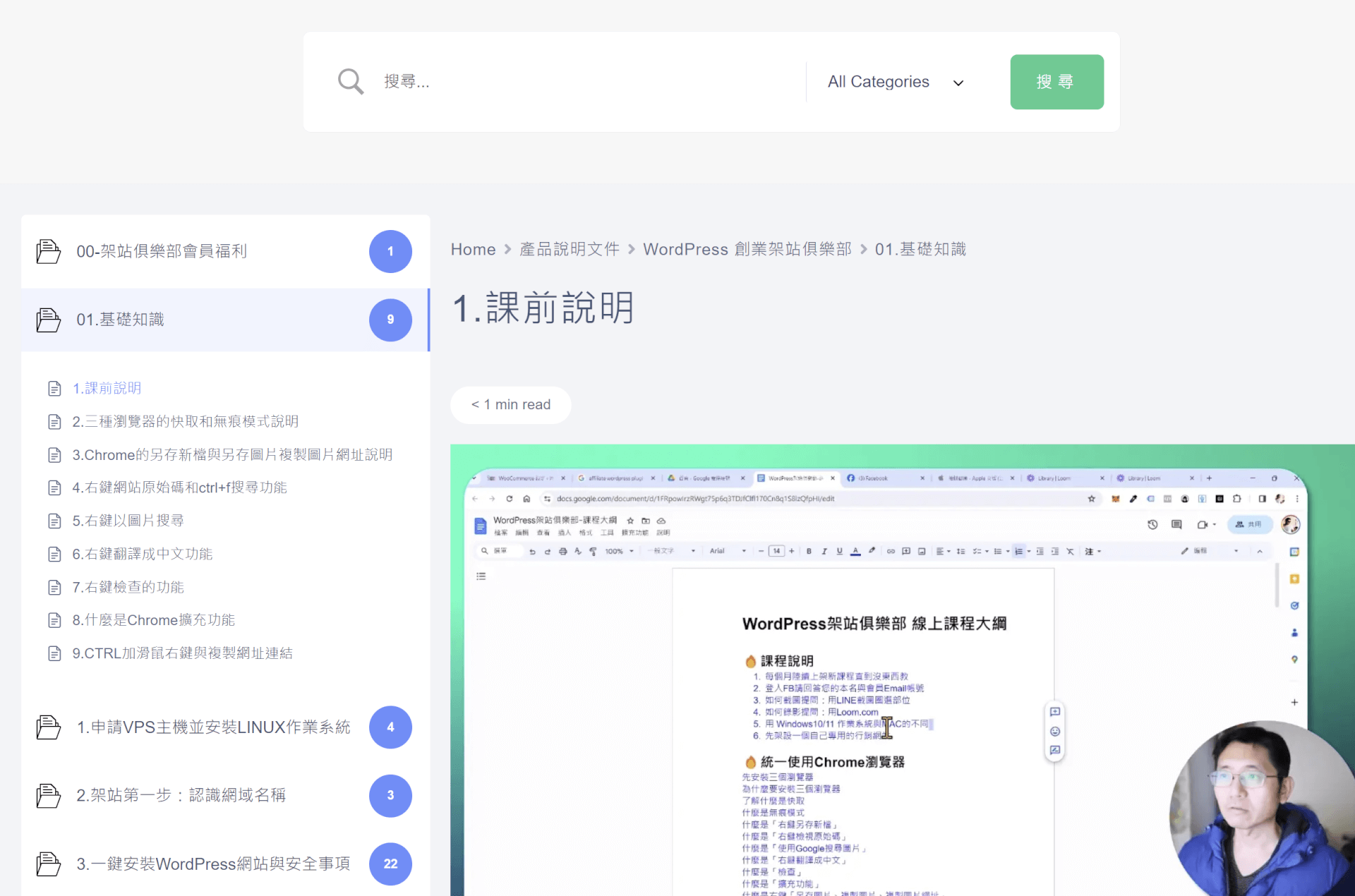The height and width of the screenshot is (896, 1355).
Task: Open article 3.Chrome的另存新檔與另存圖片複製圖片網址說明
Action: coord(232,455)
